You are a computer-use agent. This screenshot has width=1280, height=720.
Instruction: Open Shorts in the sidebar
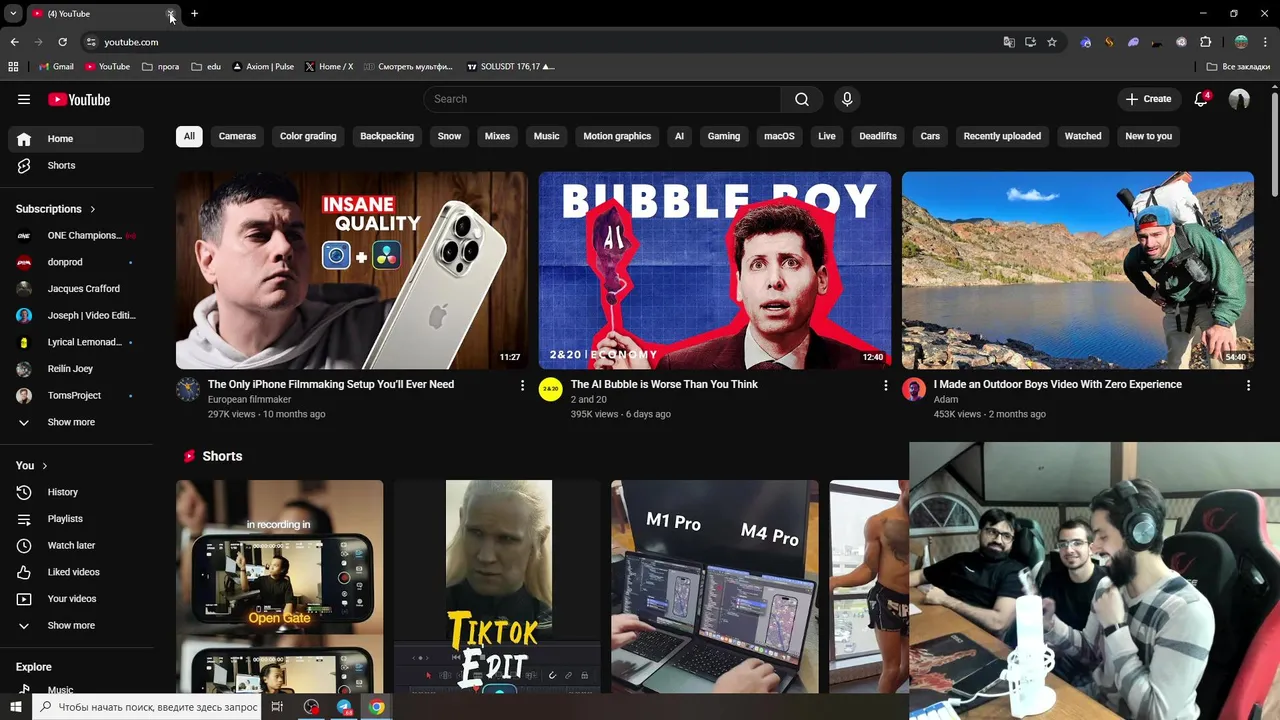coord(76,165)
